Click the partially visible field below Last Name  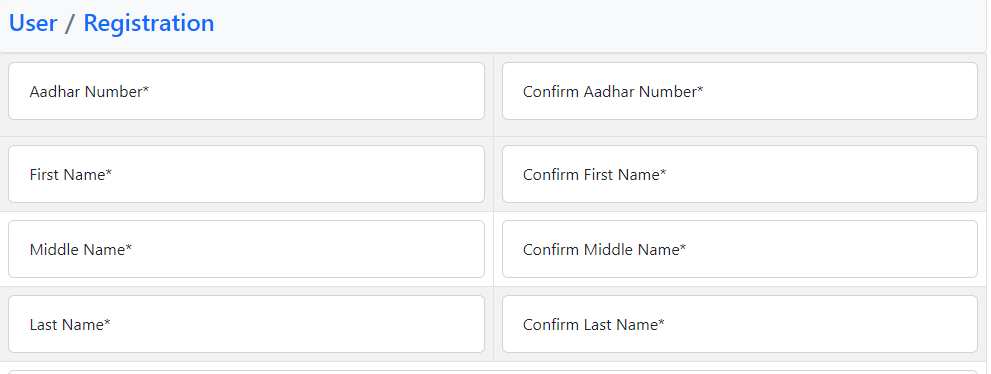tap(493, 372)
